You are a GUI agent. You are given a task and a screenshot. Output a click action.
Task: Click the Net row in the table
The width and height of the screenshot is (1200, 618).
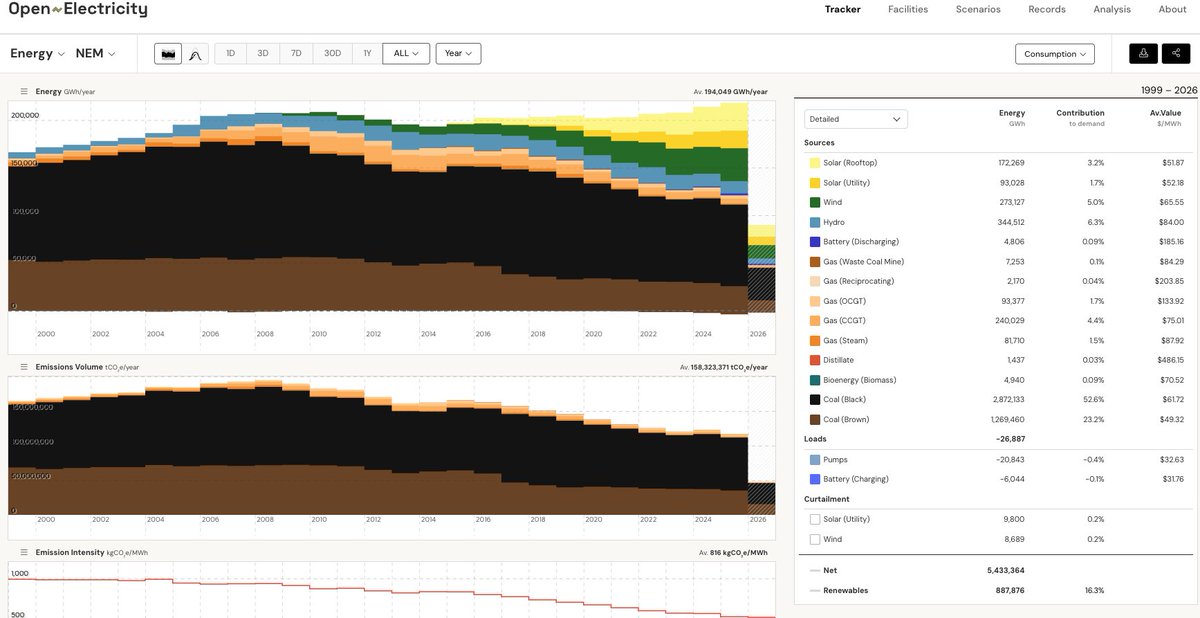pos(996,570)
